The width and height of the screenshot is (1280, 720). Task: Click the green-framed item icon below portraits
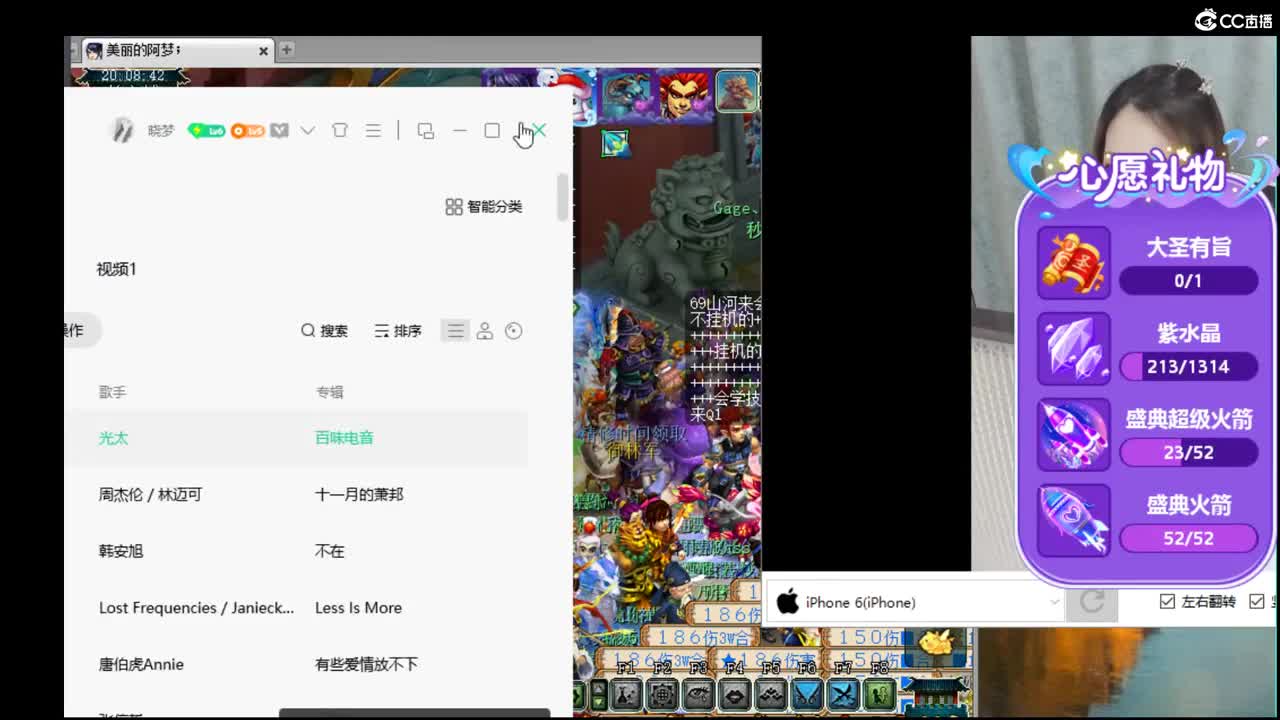click(615, 143)
